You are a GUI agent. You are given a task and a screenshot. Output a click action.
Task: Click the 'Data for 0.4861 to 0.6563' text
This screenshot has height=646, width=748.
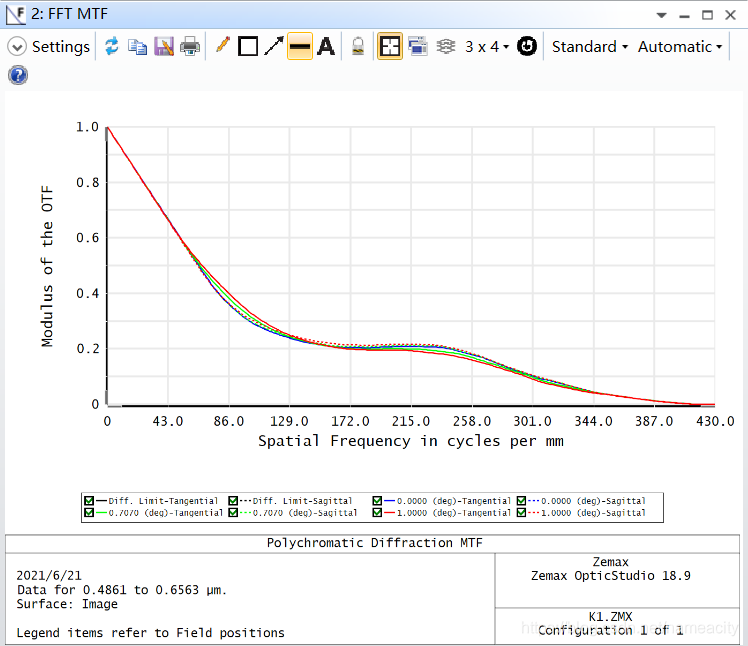(x=108, y=590)
